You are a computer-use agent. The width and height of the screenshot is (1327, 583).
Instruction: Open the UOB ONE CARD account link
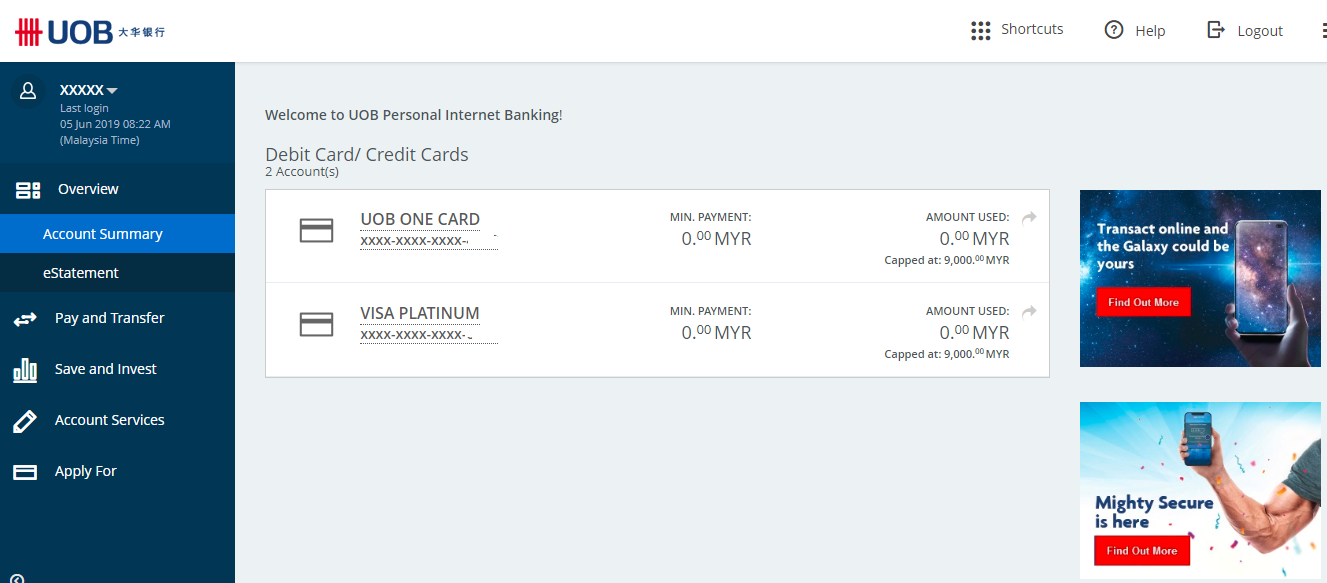[420, 219]
